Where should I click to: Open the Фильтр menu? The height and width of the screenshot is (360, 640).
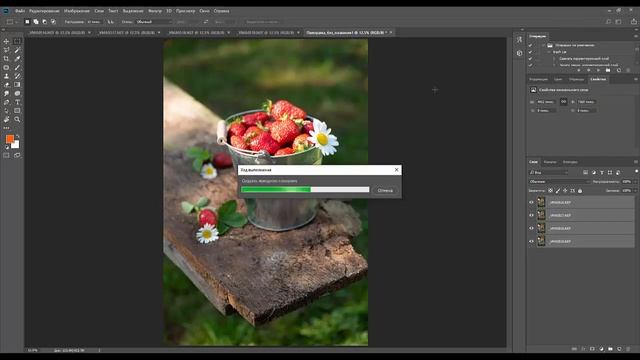155,11
